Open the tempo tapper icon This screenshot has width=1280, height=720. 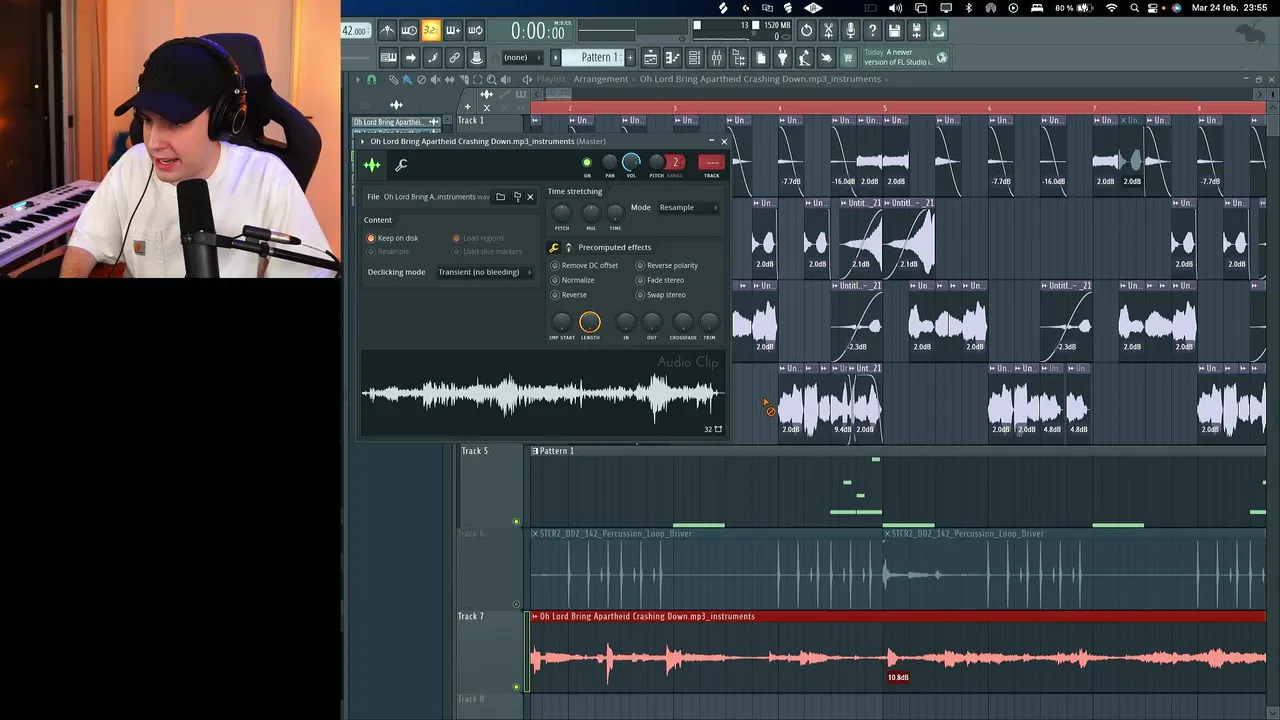click(x=804, y=57)
